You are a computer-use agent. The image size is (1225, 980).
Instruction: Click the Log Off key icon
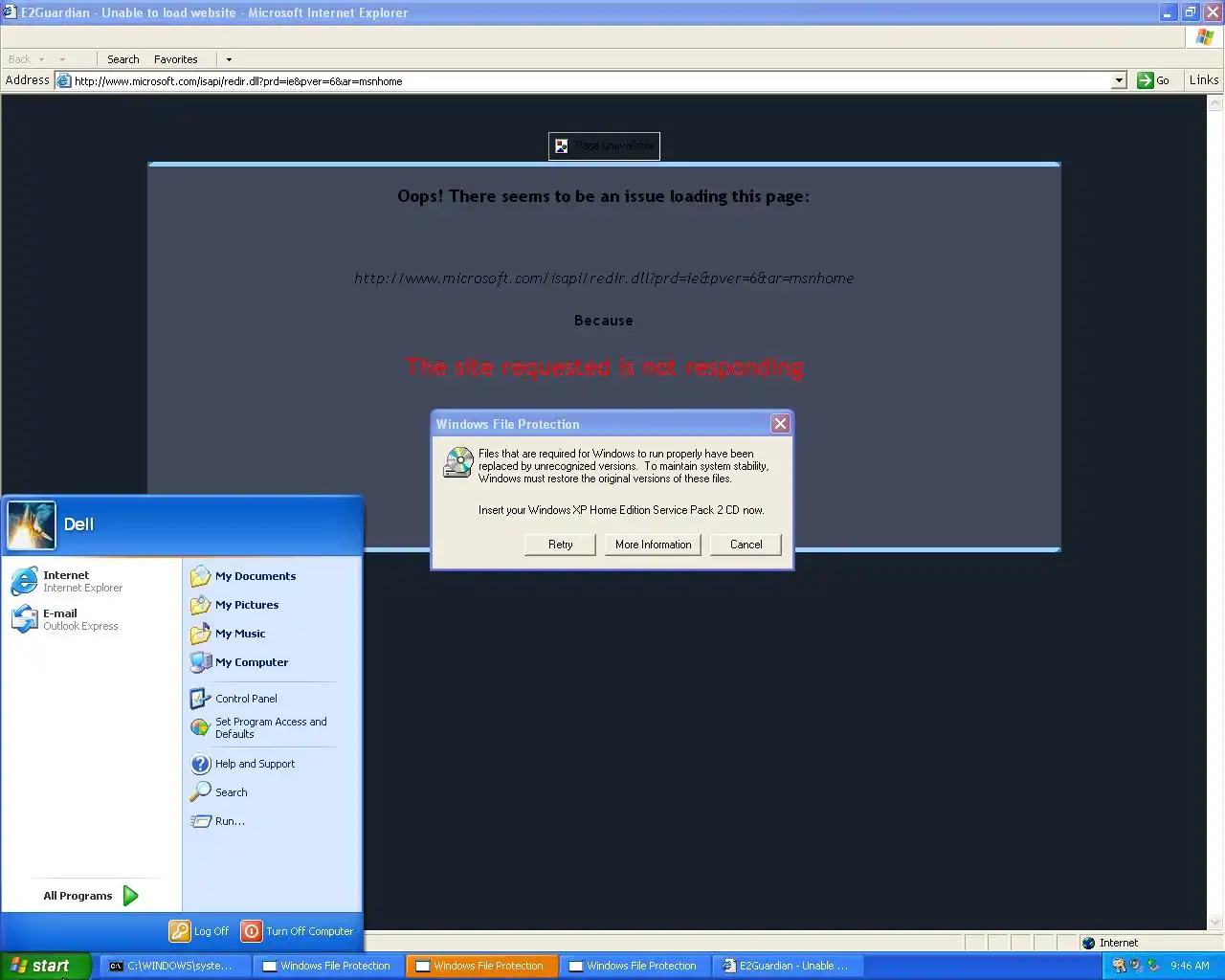click(180, 931)
